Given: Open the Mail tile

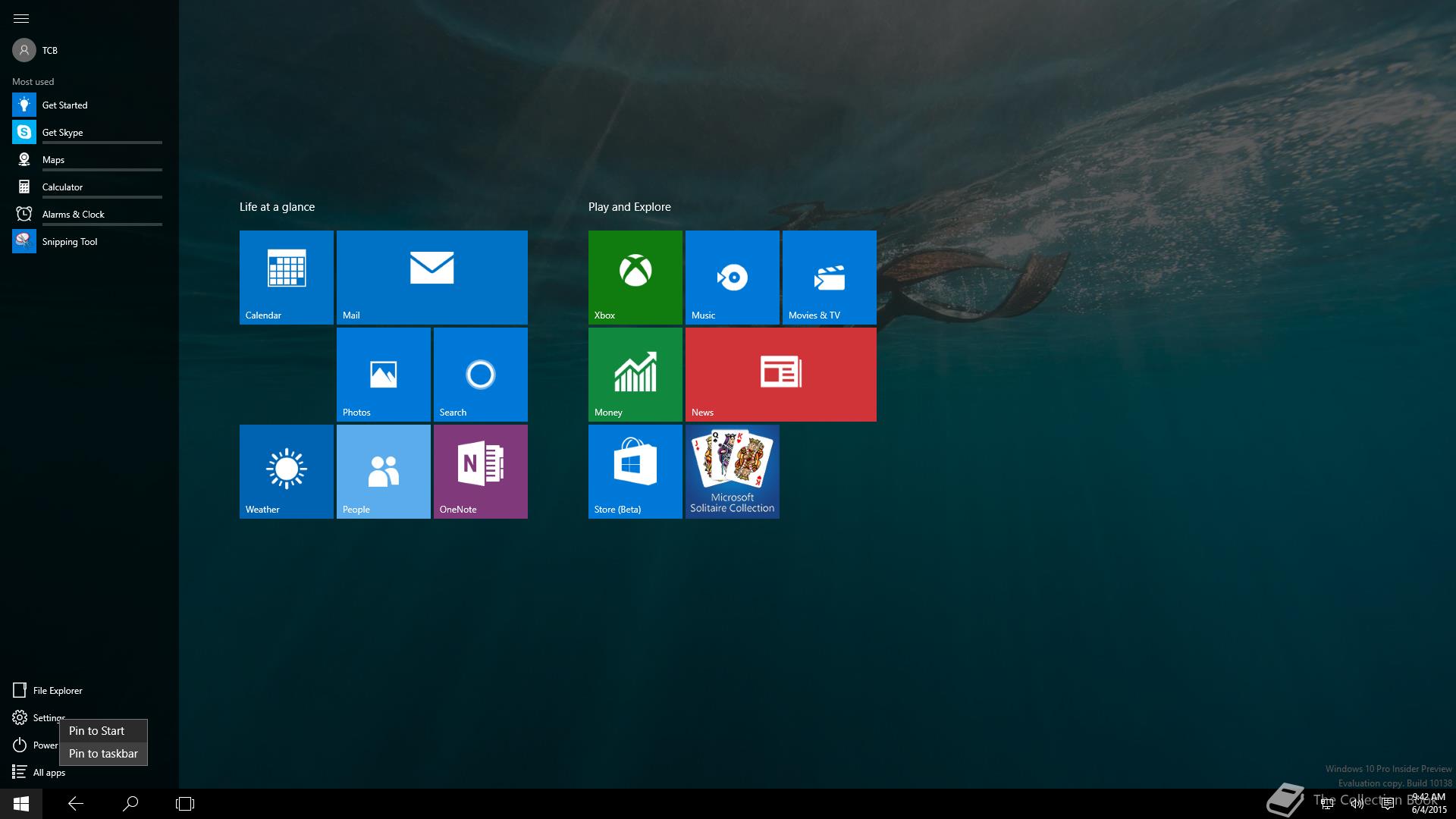Looking at the screenshot, I should (431, 278).
